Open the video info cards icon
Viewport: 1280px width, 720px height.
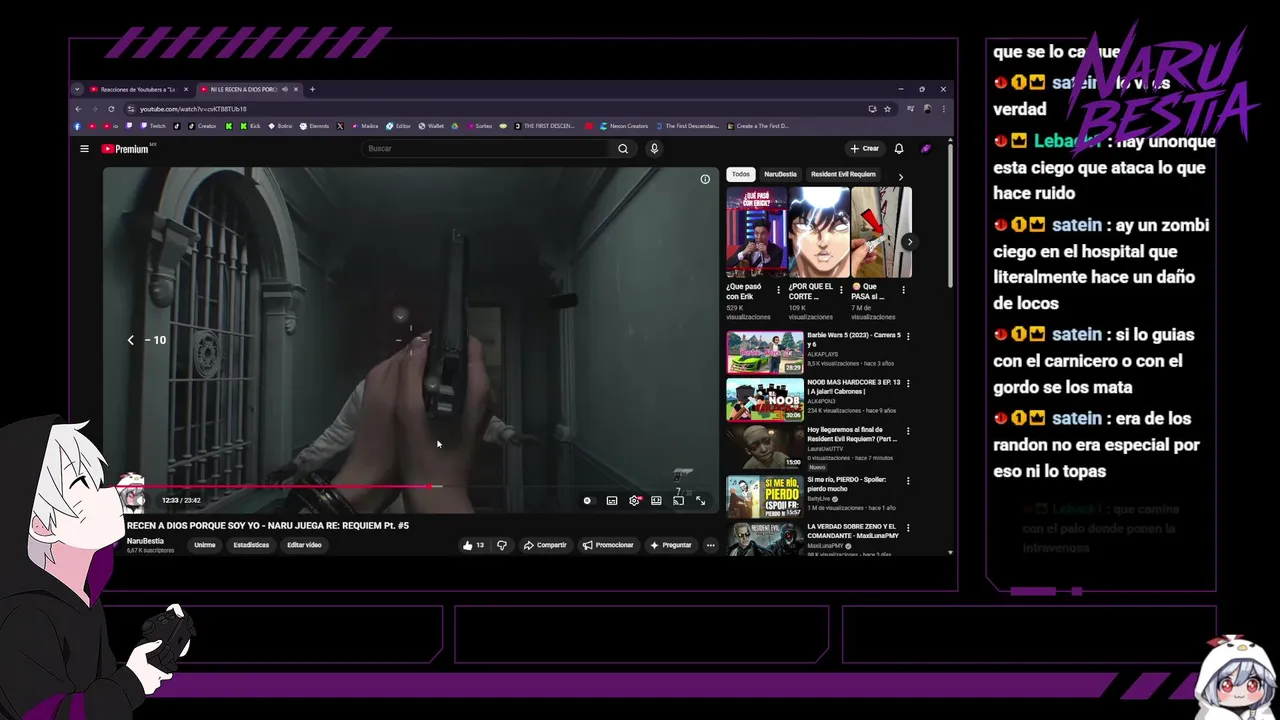tap(705, 179)
